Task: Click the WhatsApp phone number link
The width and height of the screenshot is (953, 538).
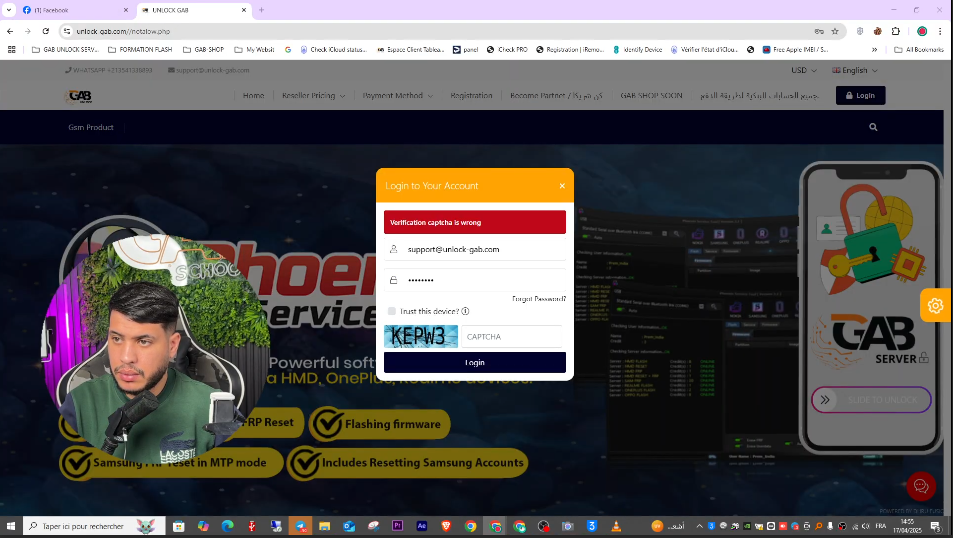Action: (109, 71)
